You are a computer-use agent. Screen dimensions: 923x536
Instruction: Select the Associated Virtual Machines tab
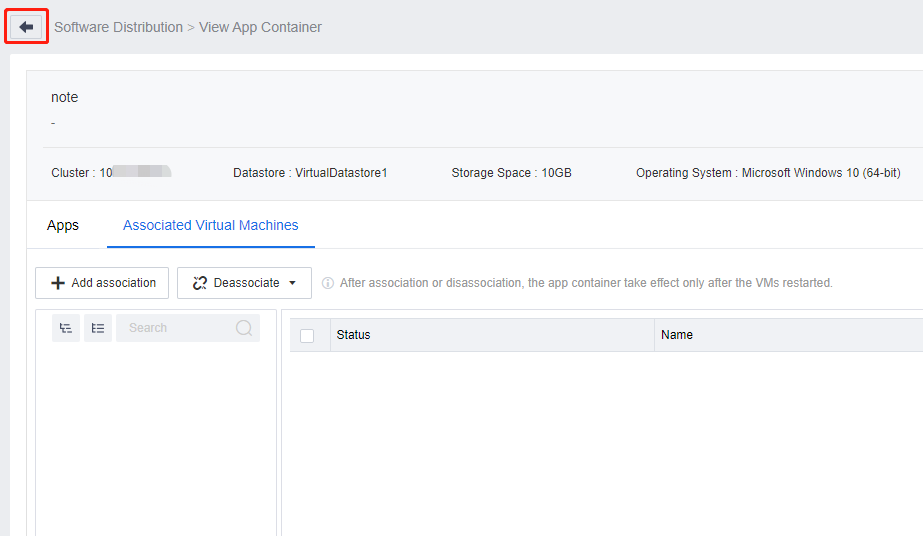pyautogui.click(x=210, y=226)
